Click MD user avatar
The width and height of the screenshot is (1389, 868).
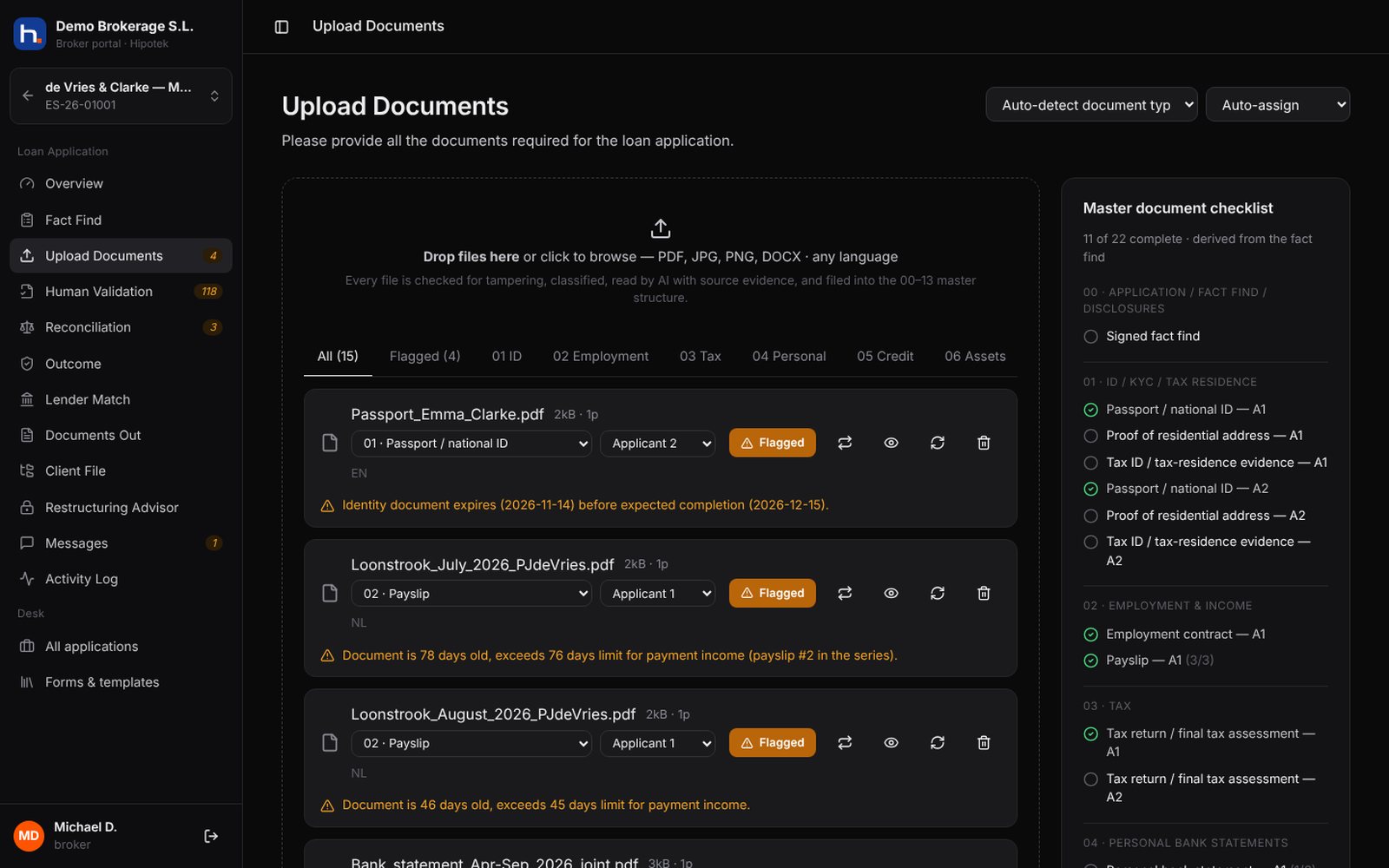(29, 836)
